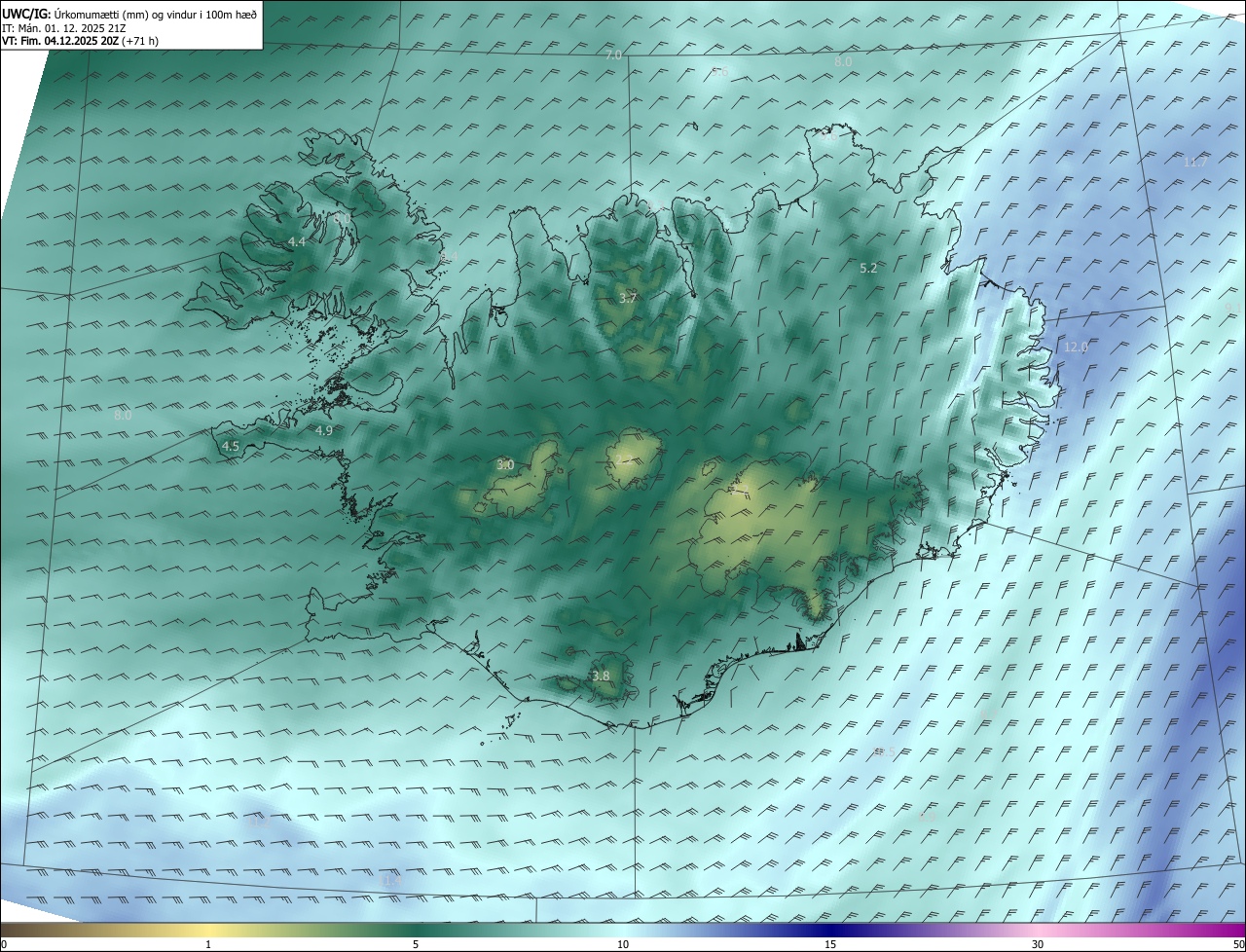Click the dark navy band of the color scale
1246x952 pixels.
(830, 930)
